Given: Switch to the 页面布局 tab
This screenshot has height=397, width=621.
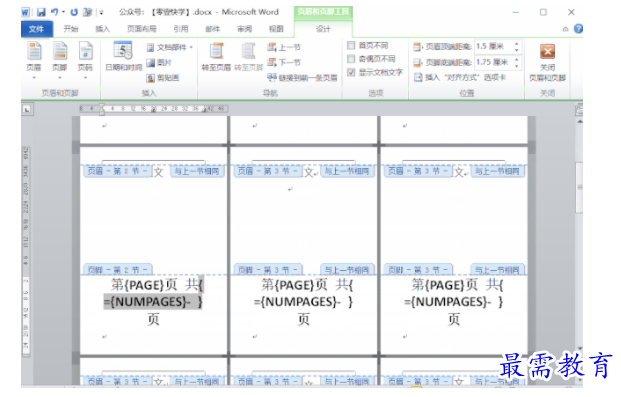Looking at the screenshot, I should pyautogui.click(x=141, y=29).
